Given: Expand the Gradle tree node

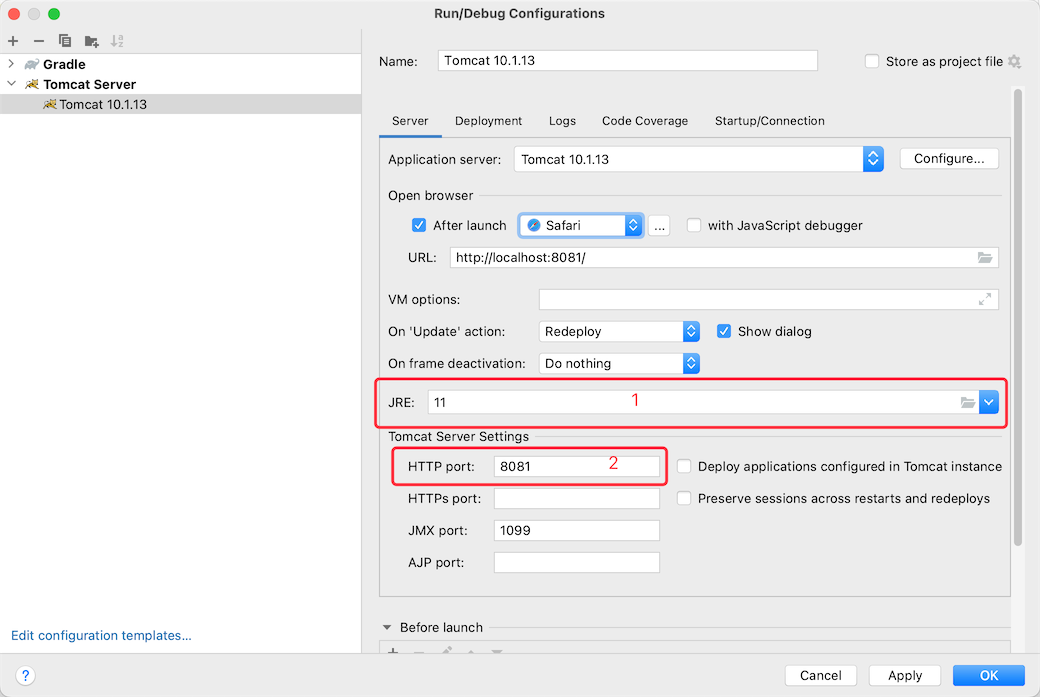Looking at the screenshot, I should tap(12, 64).
